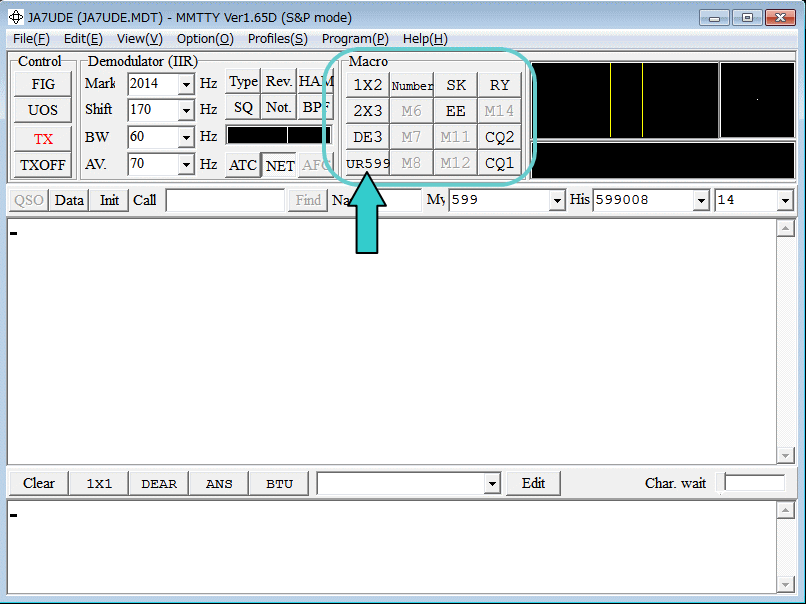Send the CQ2 macro
806x604 pixels.
(499, 137)
